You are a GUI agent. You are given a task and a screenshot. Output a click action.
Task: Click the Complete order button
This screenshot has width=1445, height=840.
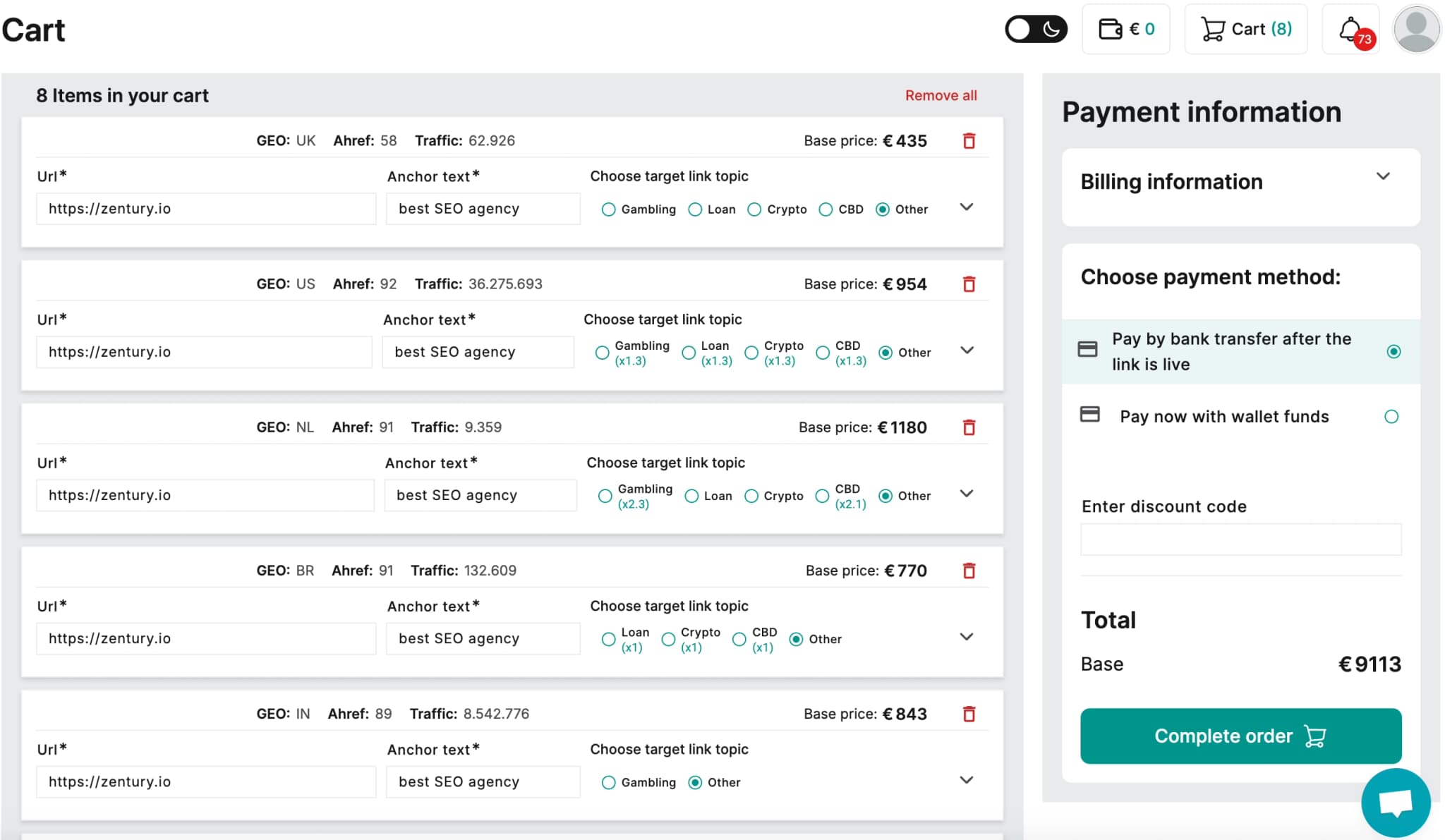point(1240,736)
